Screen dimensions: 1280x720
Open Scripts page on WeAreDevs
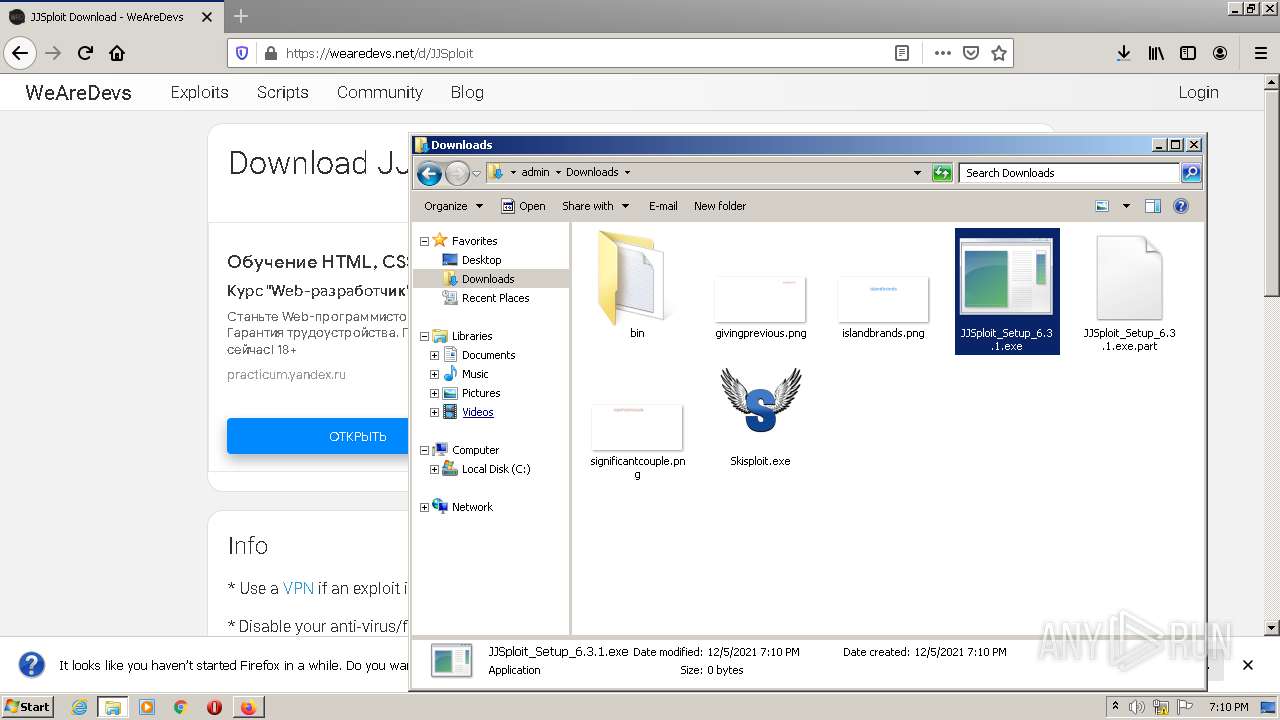pyautogui.click(x=282, y=92)
